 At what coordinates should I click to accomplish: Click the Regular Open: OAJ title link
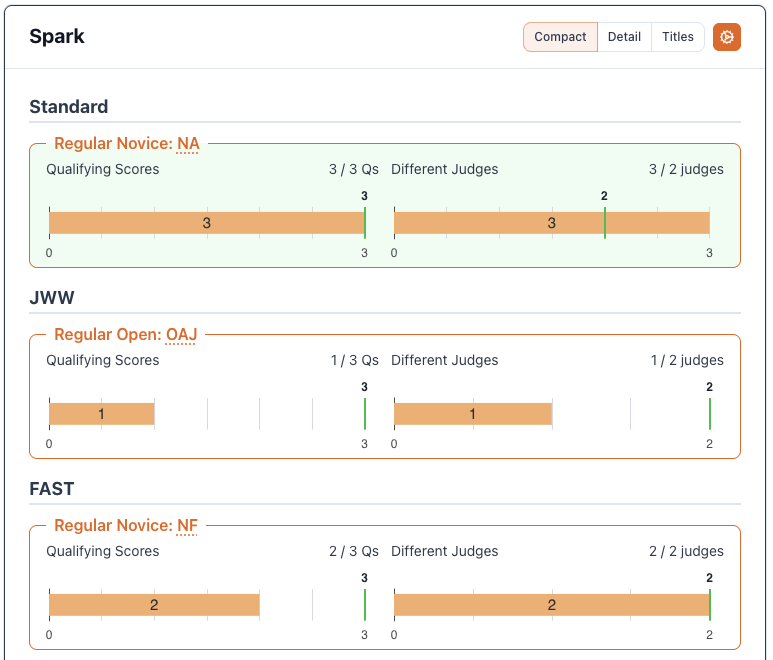125,334
